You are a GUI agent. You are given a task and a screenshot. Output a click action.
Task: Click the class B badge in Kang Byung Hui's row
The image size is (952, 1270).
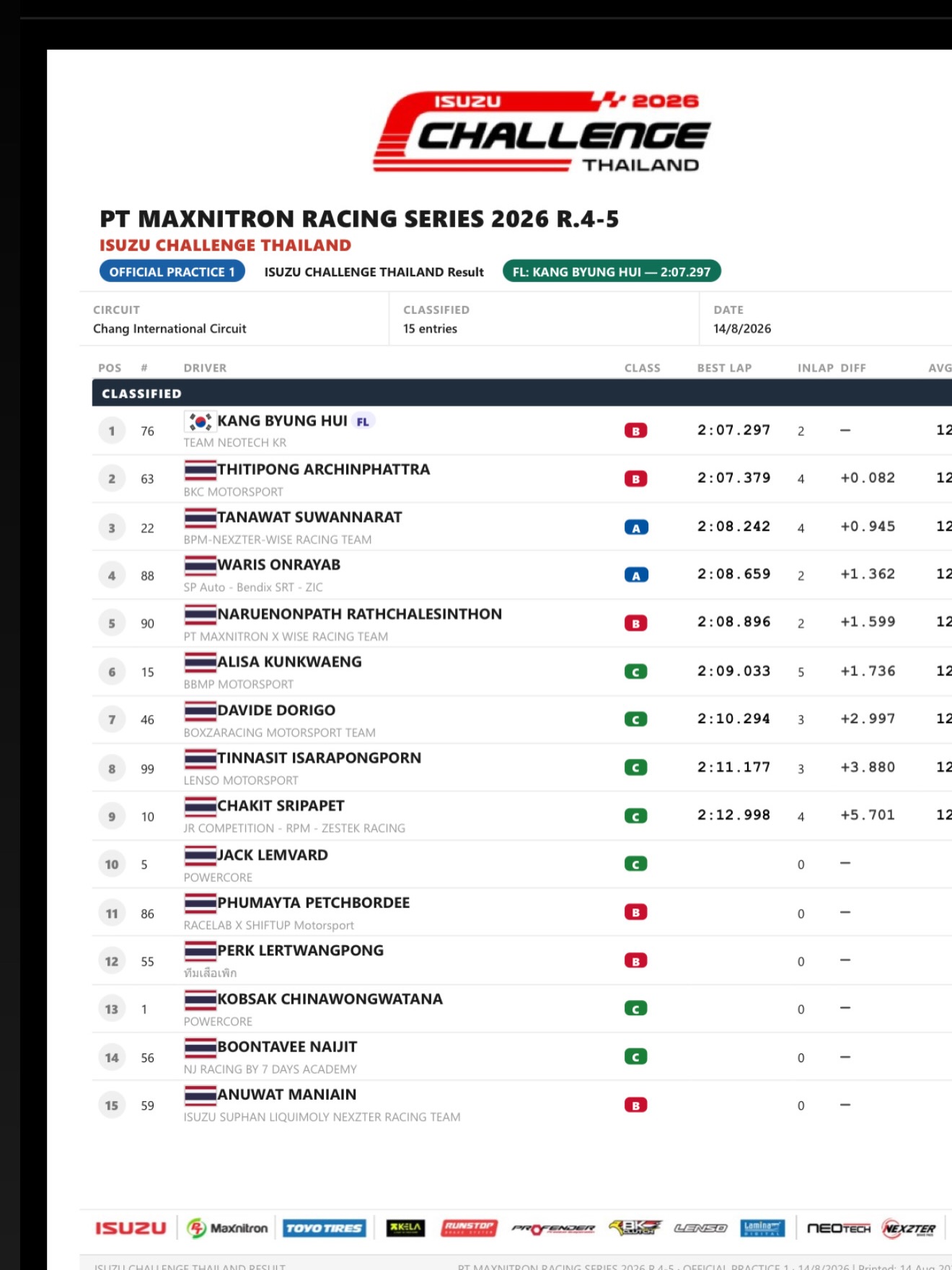(x=635, y=431)
